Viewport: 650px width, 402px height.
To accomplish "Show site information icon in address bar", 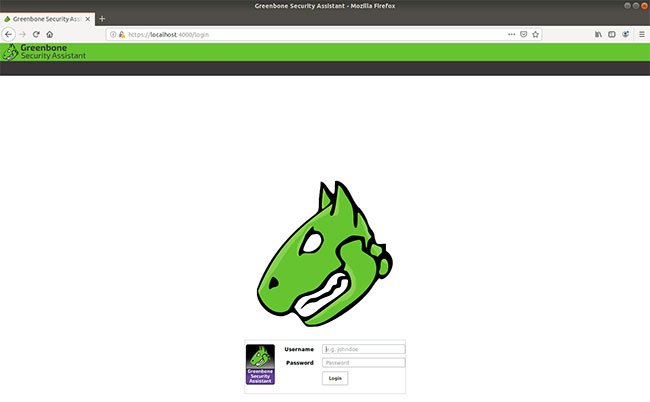I will tap(113, 34).
